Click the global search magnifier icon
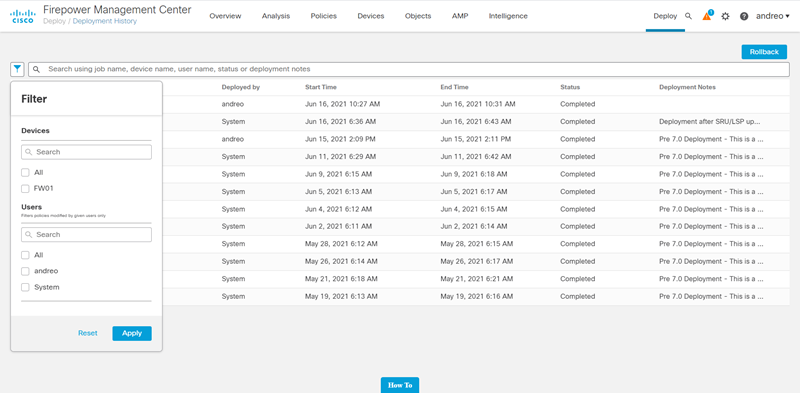This screenshot has height=393, width=800. (x=688, y=16)
